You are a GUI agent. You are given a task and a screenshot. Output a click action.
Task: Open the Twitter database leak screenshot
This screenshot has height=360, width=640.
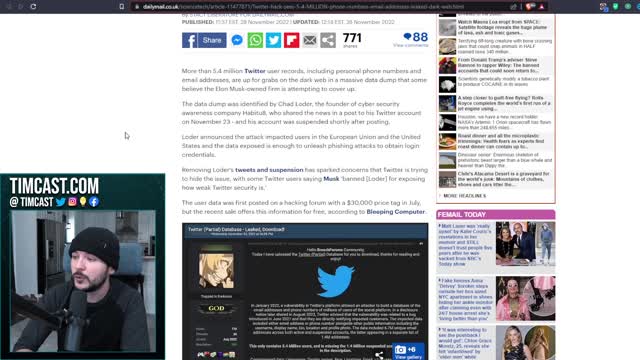tap(305, 291)
